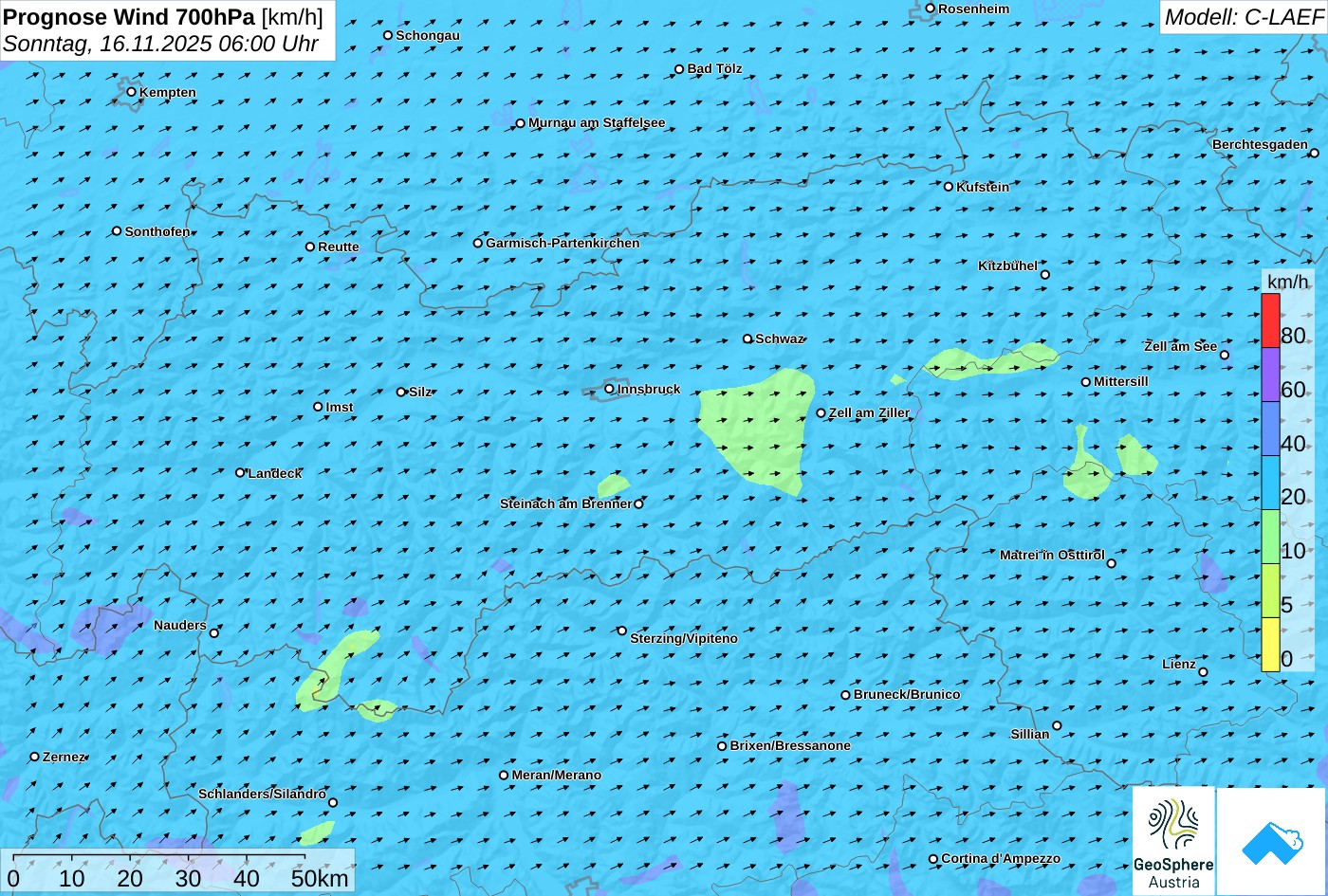
Task: Click the Schwaz marker dot
Action: click(x=747, y=338)
